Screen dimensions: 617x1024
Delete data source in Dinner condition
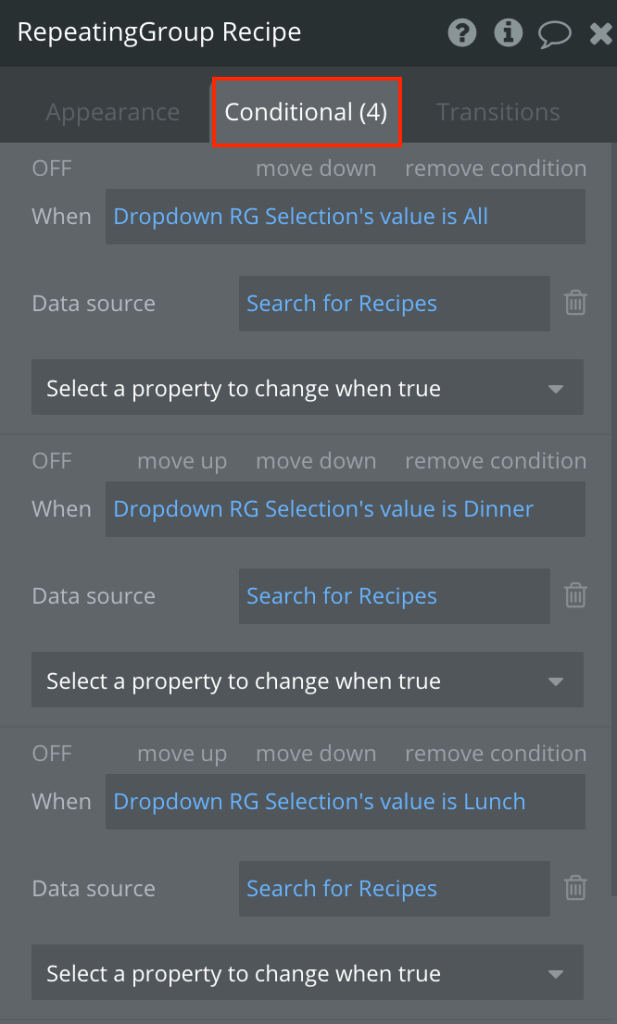tap(576, 596)
